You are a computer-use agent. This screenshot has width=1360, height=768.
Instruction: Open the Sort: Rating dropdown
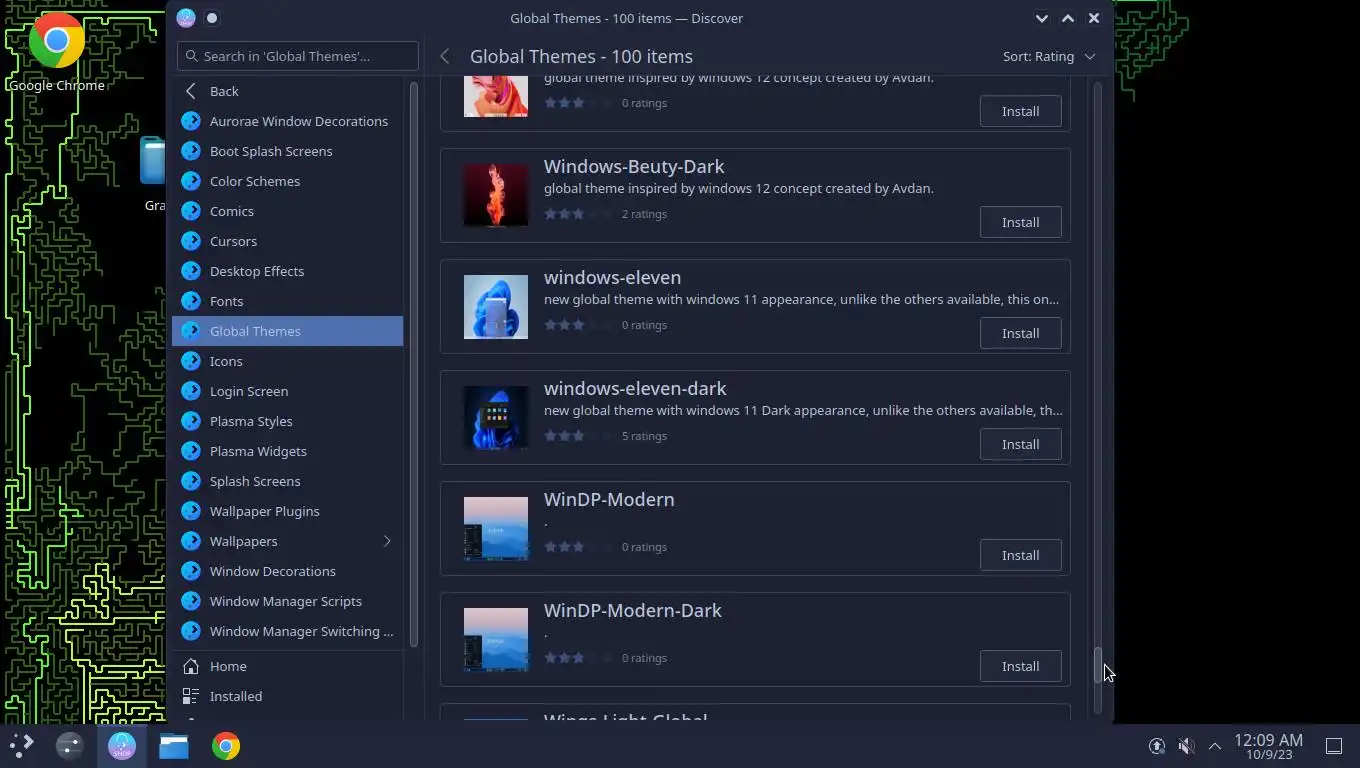click(x=1049, y=57)
